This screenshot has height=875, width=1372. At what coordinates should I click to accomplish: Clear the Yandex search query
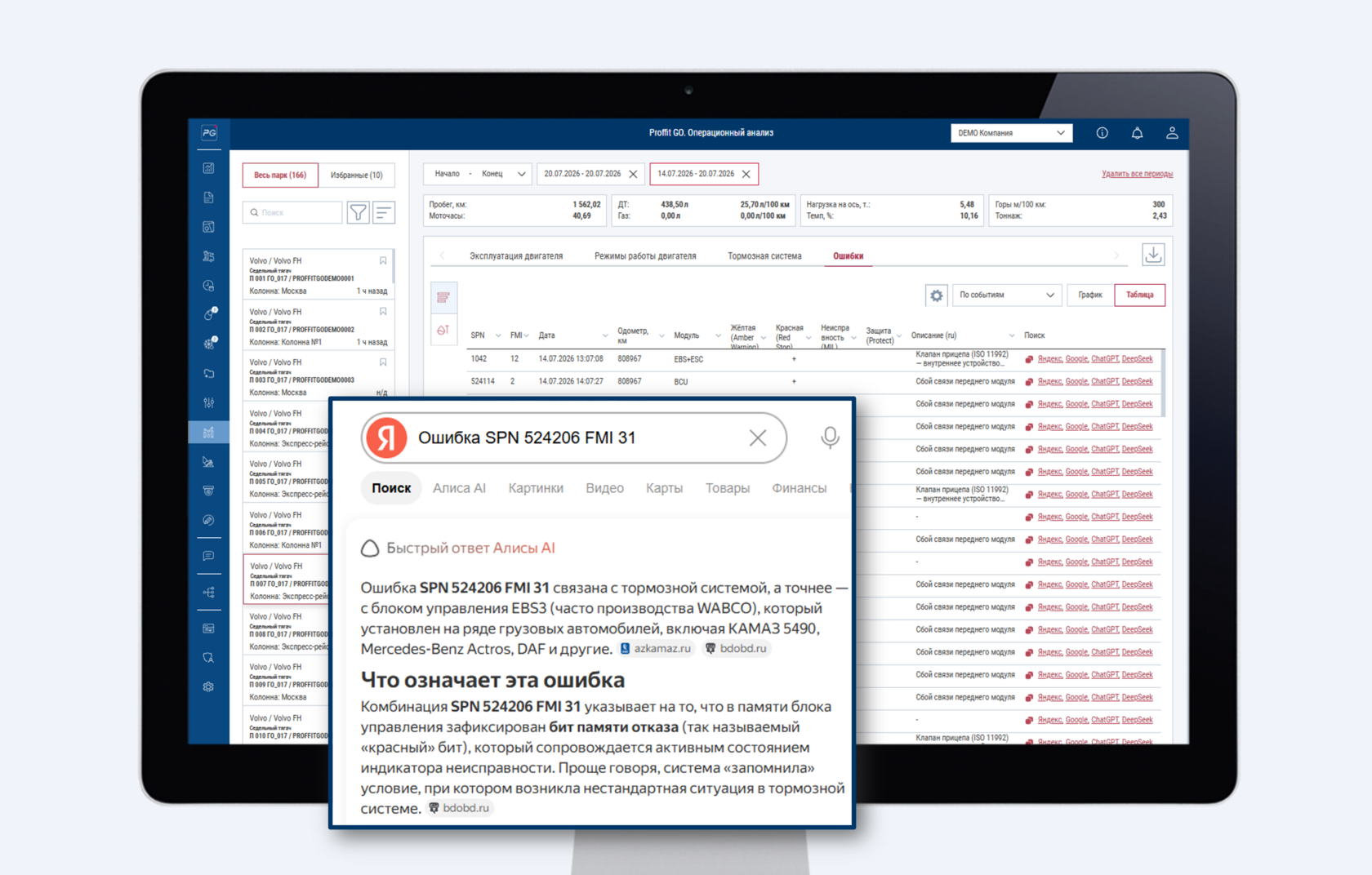[x=758, y=438]
